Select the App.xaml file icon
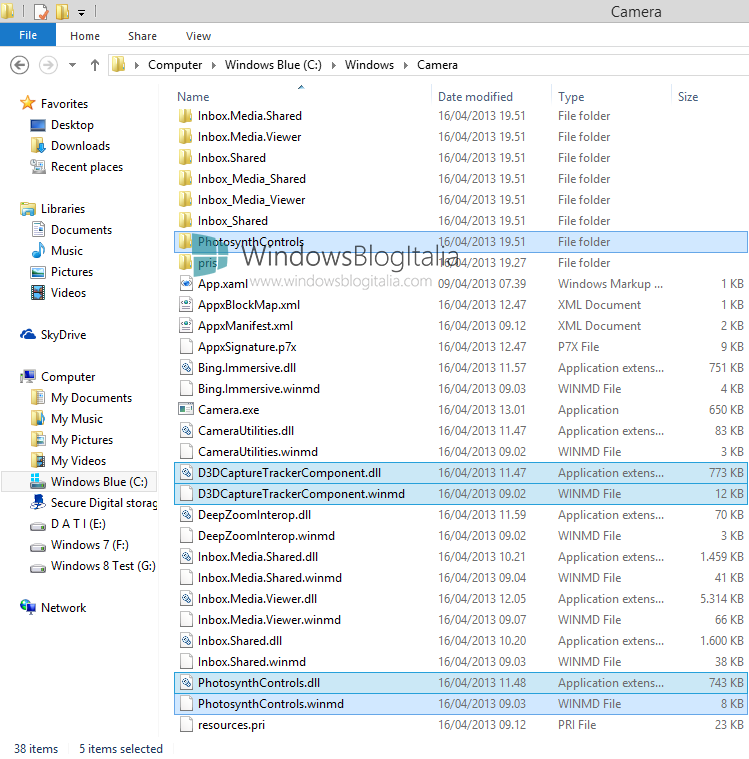749x759 pixels. [x=186, y=284]
